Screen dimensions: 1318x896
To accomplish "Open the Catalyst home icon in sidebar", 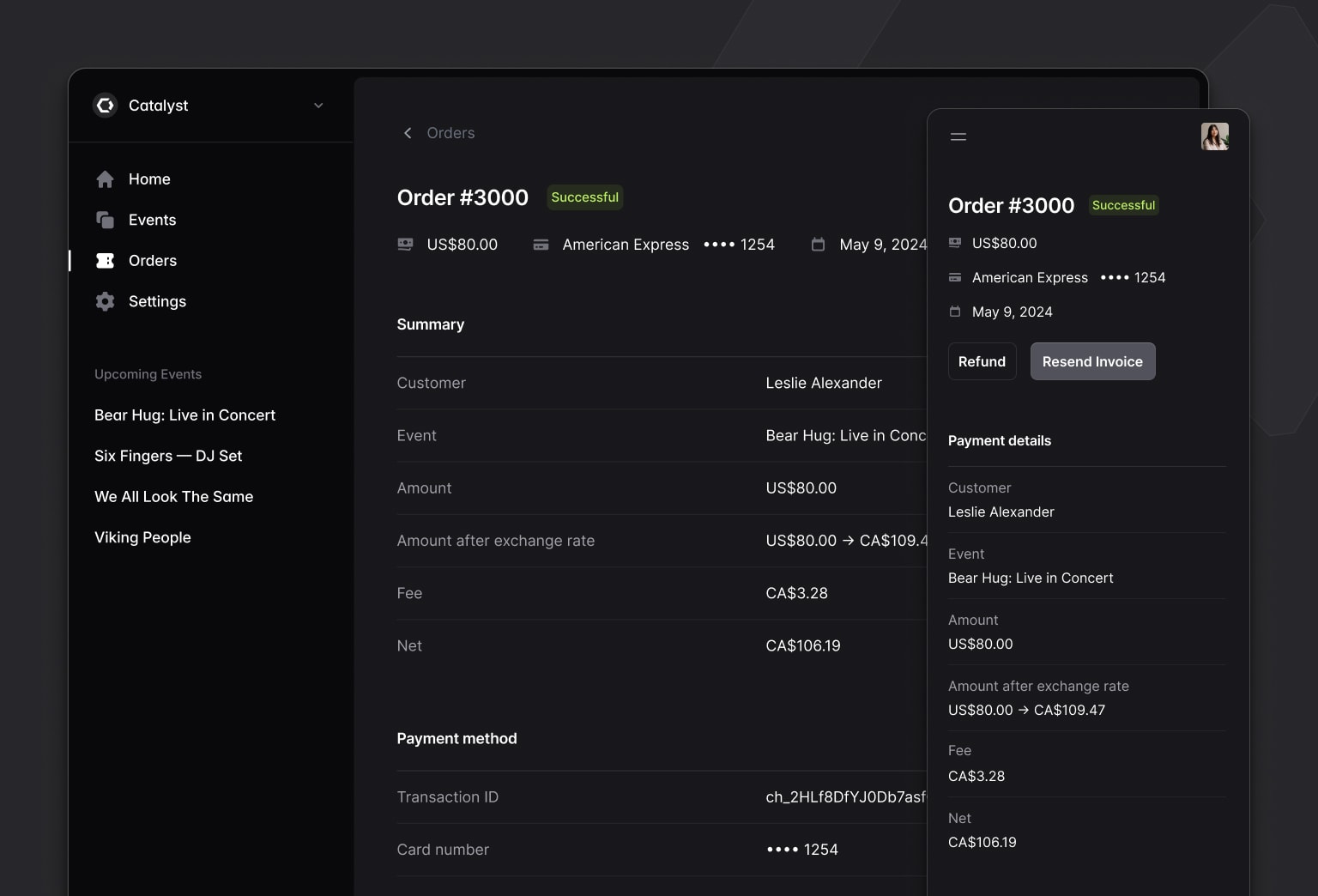I will (105, 179).
